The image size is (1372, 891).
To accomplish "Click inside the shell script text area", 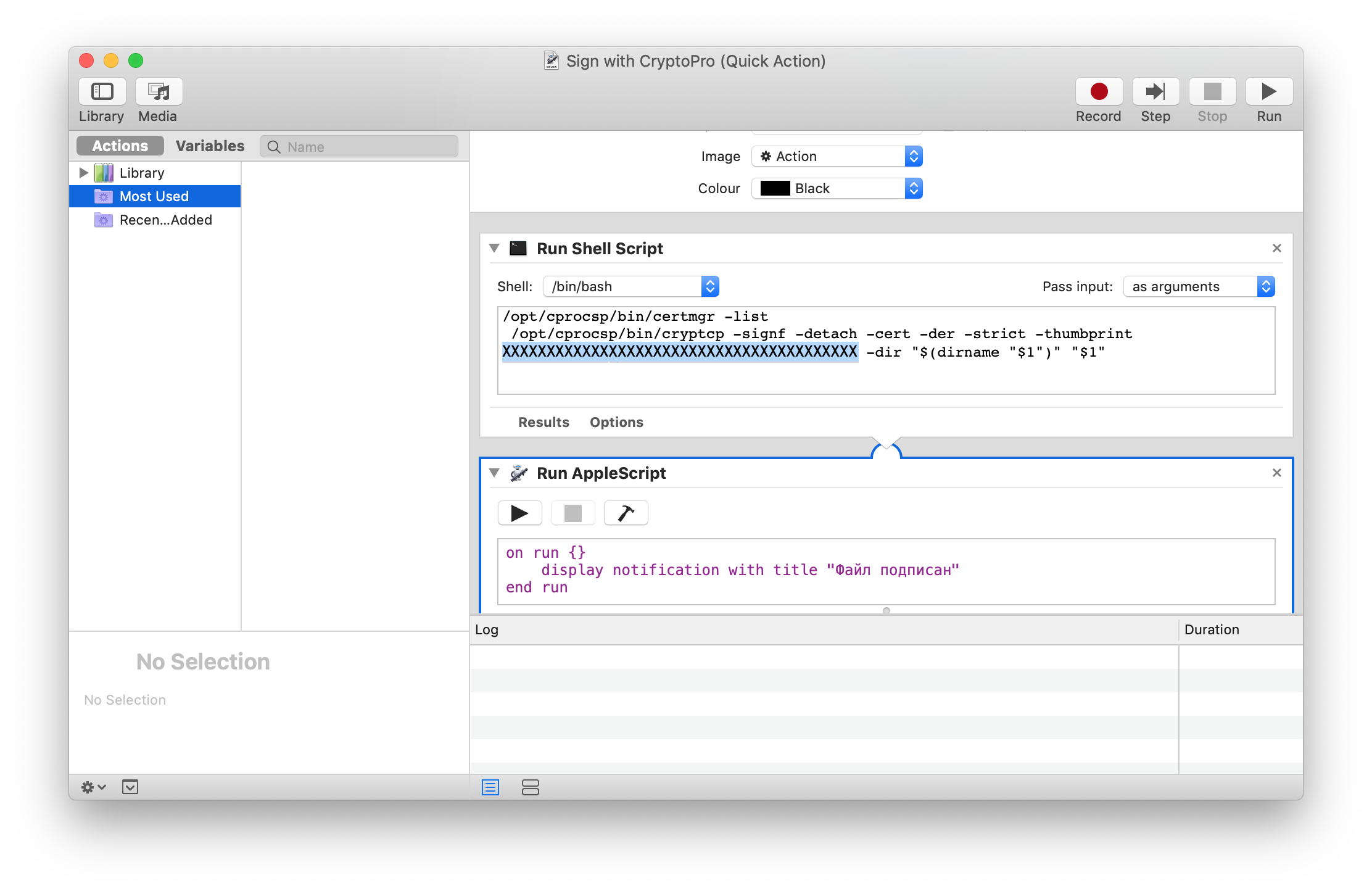I will pos(886,350).
